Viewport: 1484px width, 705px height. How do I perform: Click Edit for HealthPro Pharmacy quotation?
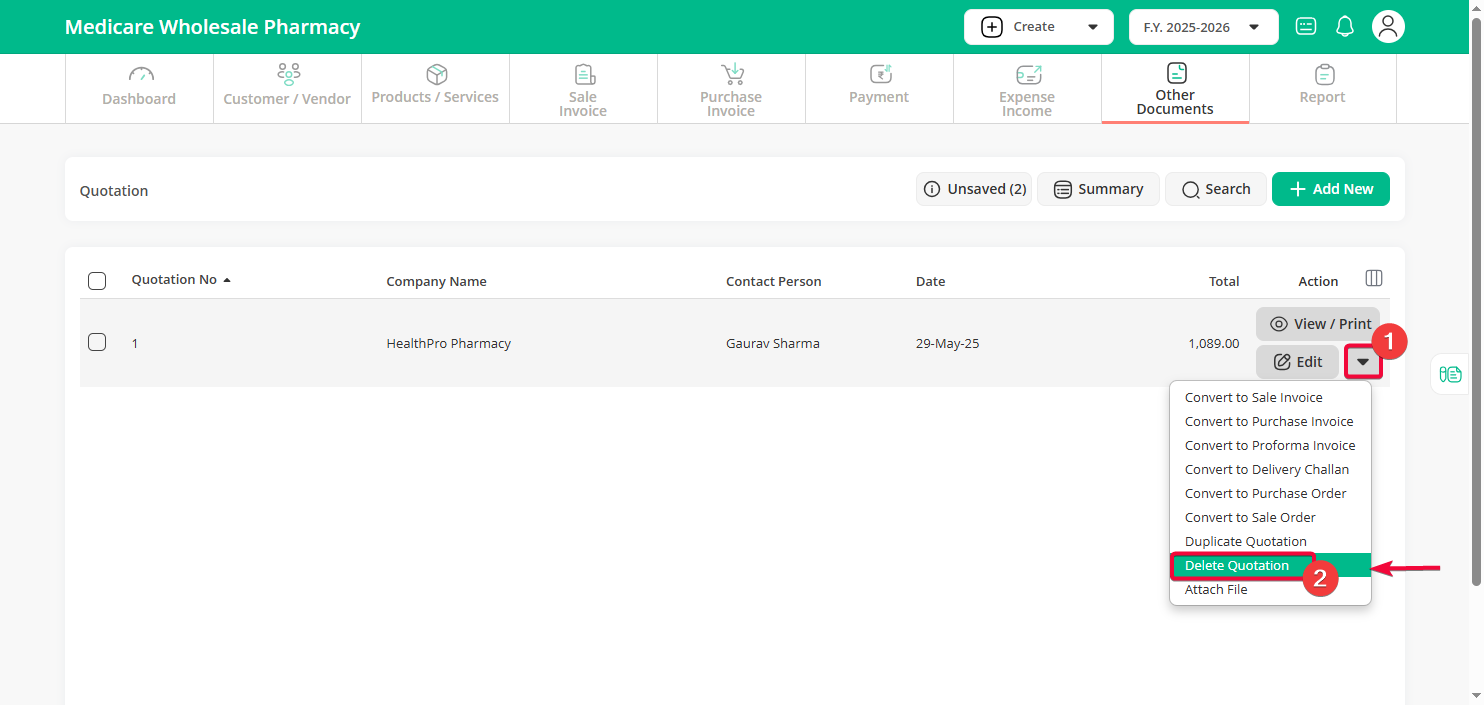point(1297,362)
